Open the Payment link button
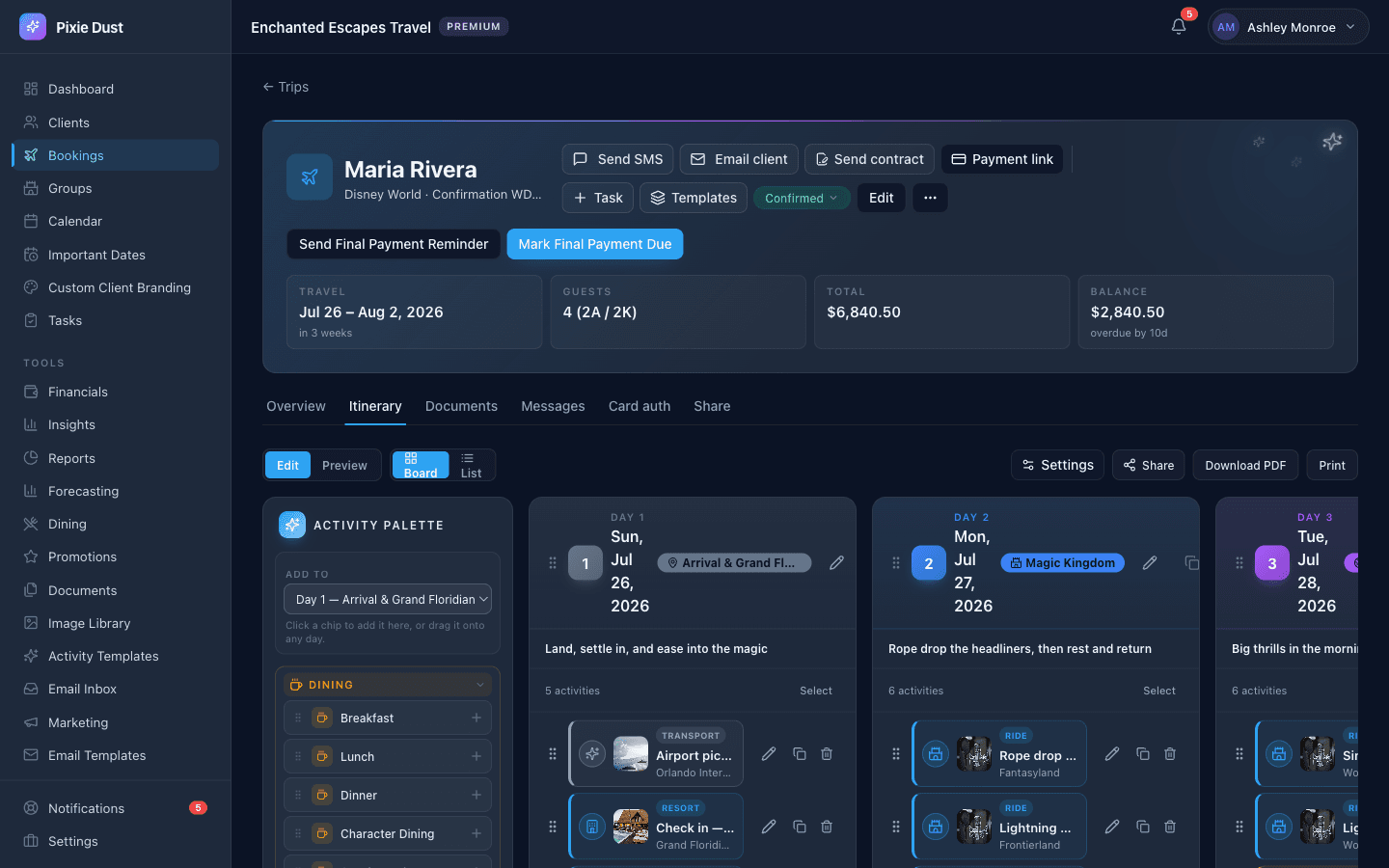 click(x=1002, y=159)
